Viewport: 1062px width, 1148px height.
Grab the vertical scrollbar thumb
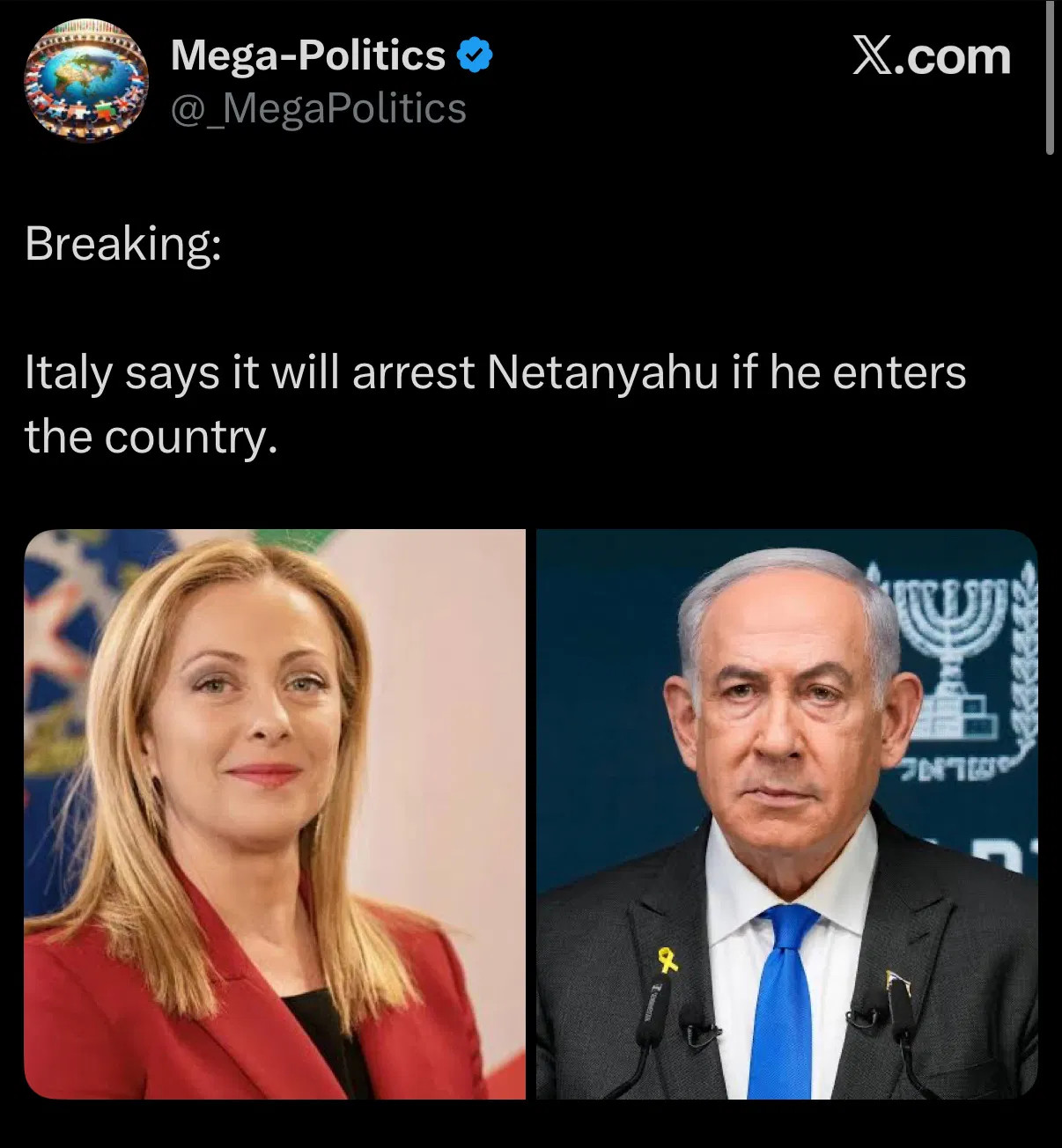pos(1050,77)
